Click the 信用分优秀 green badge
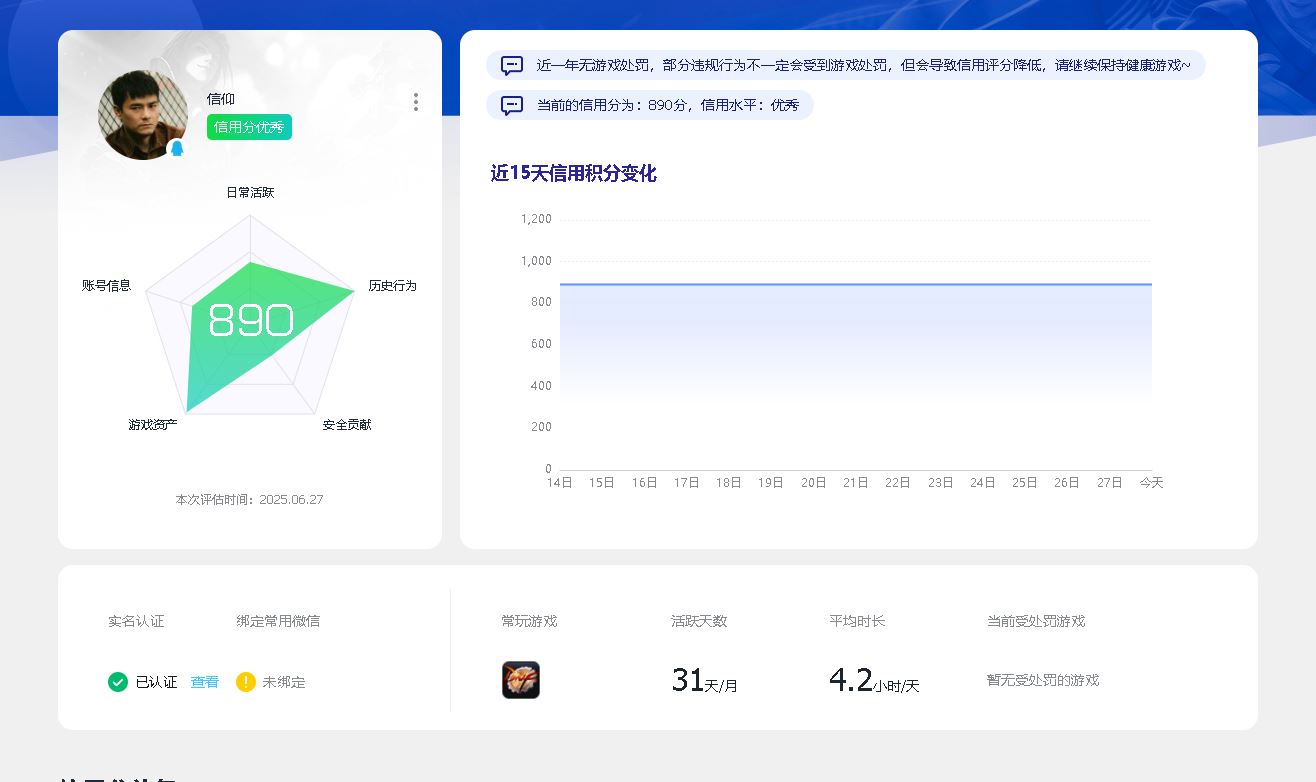This screenshot has height=782, width=1316. coord(249,127)
